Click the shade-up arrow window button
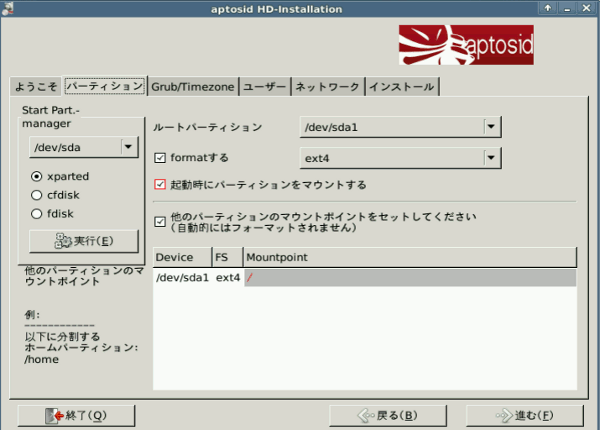The height and width of the screenshot is (430, 600). pyautogui.click(x=548, y=8)
